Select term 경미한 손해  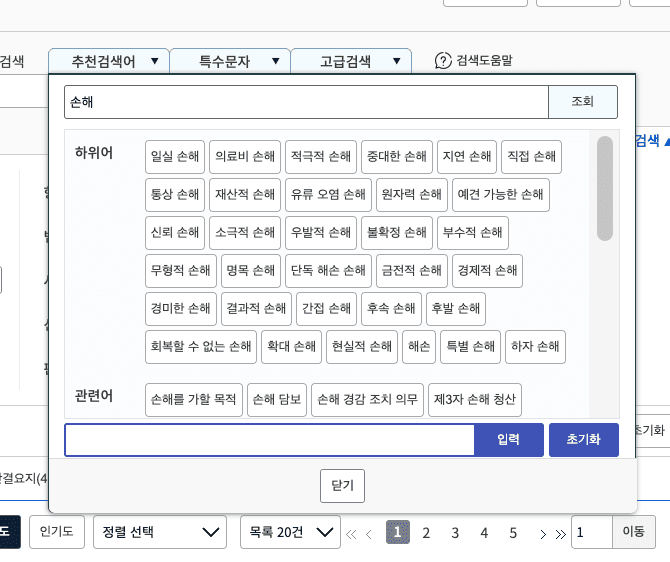tap(181, 309)
